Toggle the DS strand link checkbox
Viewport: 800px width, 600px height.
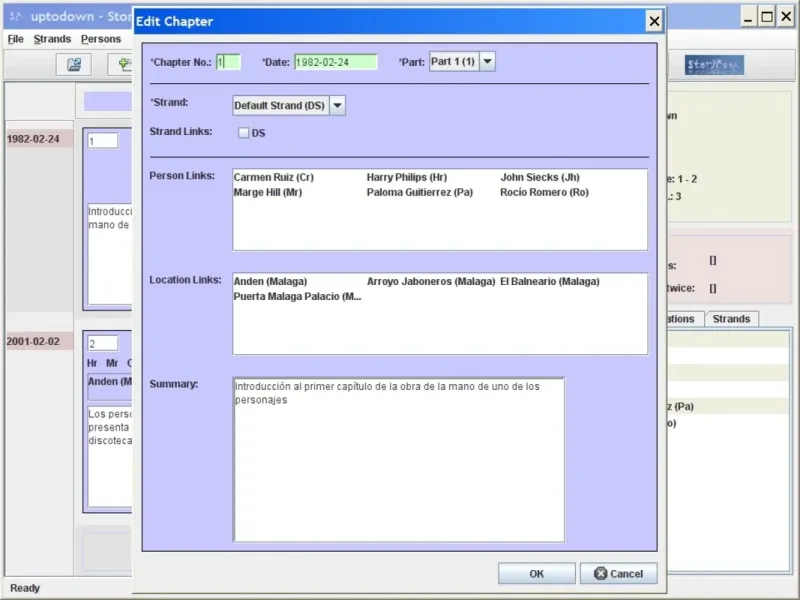click(243, 133)
